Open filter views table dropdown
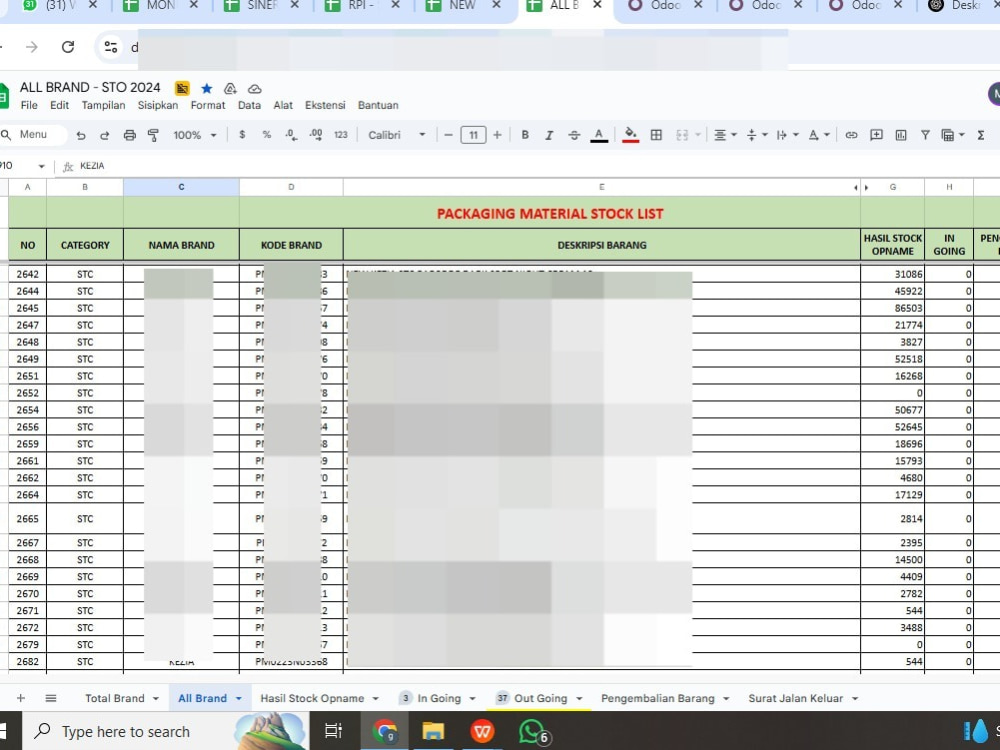The image size is (1000, 750). (953, 135)
